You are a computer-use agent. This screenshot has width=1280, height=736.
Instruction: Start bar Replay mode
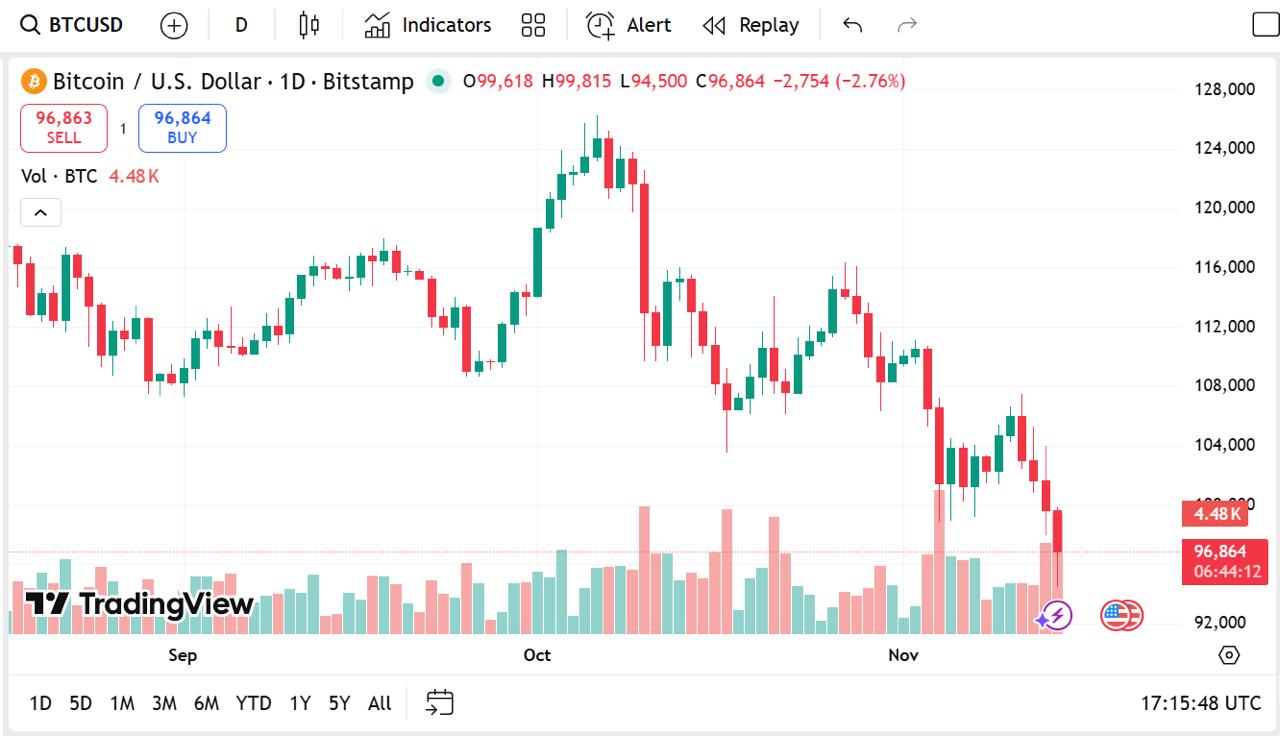[x=751, y=25]
